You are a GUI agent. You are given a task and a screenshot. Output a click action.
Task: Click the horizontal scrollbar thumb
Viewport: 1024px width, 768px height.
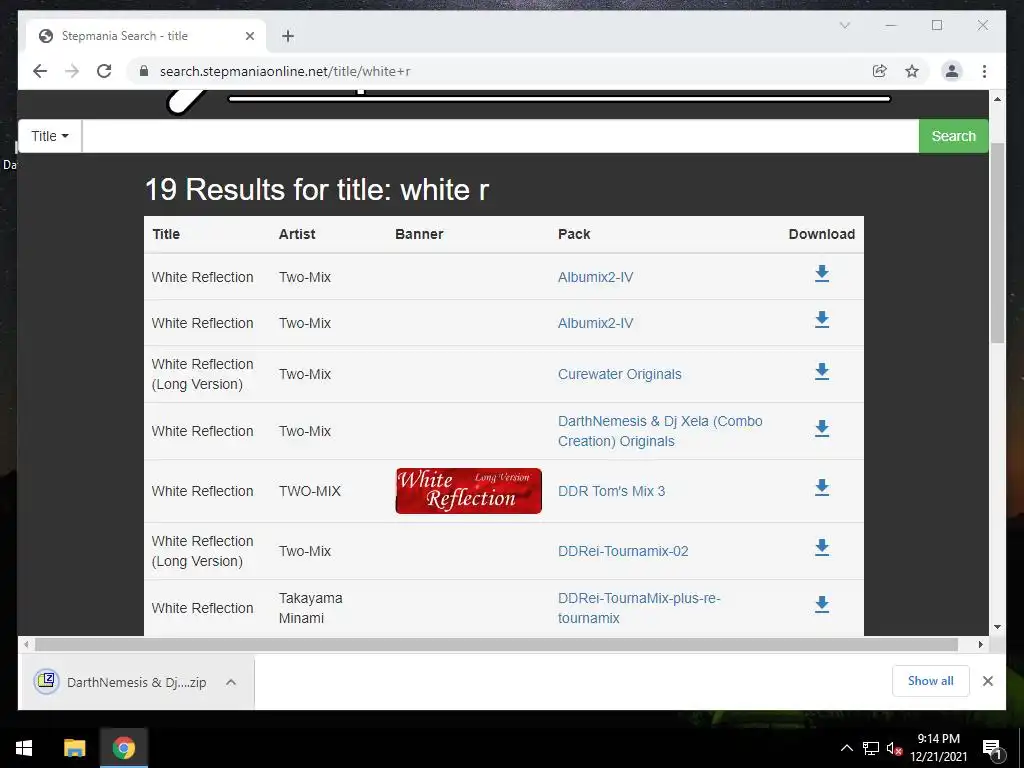(x=496, y=645)
